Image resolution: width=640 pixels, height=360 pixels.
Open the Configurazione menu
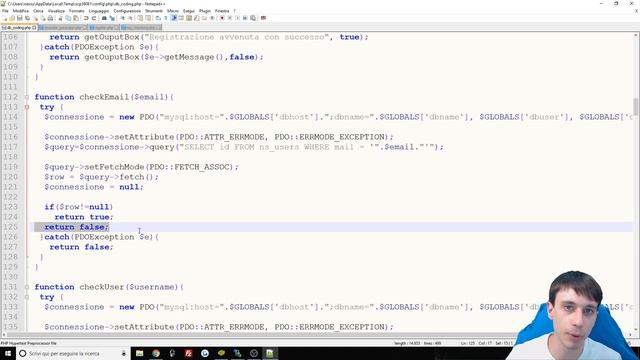click(127, 11)
